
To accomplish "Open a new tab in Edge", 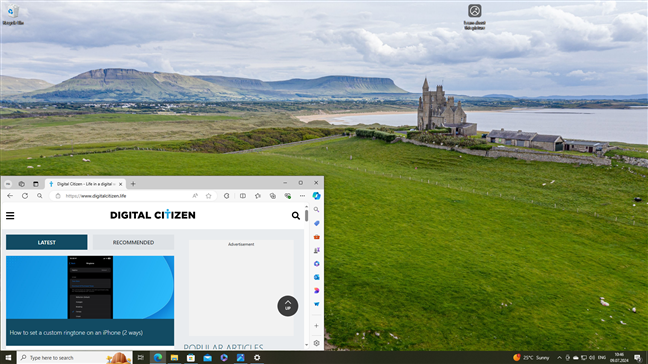I will pyautogui.click(x=133, y=184).
